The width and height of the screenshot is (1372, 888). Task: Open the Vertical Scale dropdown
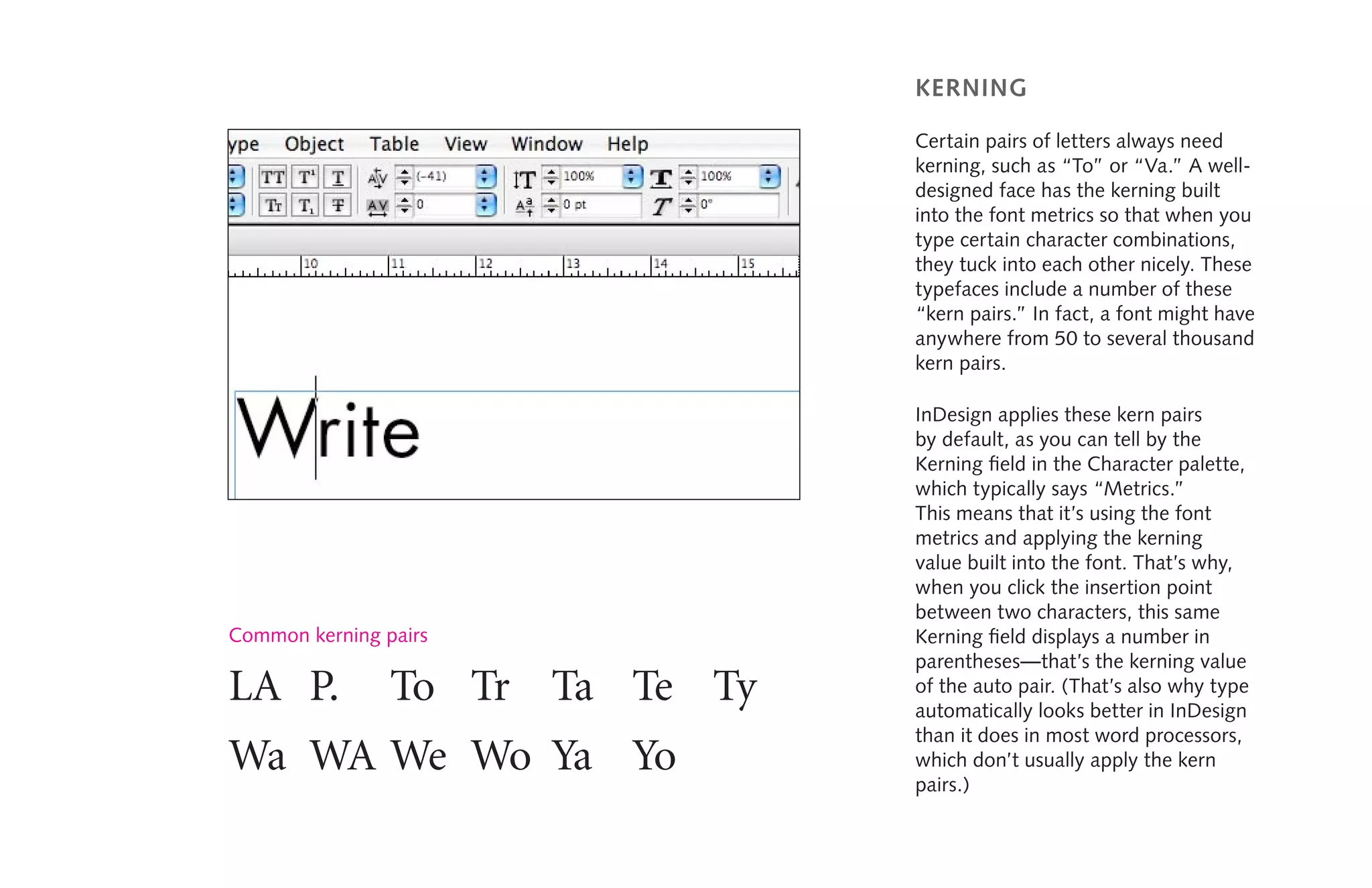point(632,177)
